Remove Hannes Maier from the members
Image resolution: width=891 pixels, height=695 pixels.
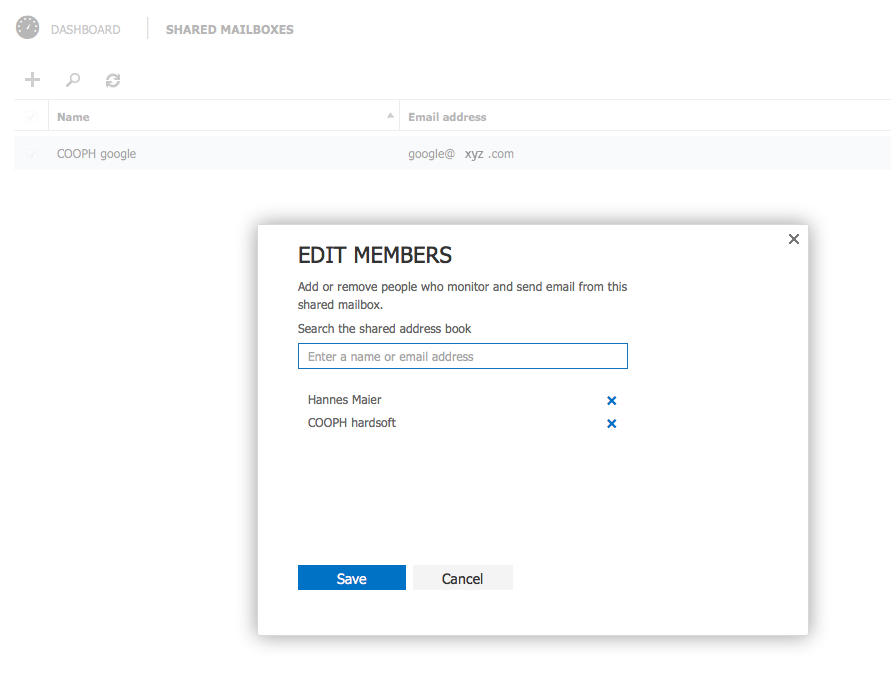[612, 400]
